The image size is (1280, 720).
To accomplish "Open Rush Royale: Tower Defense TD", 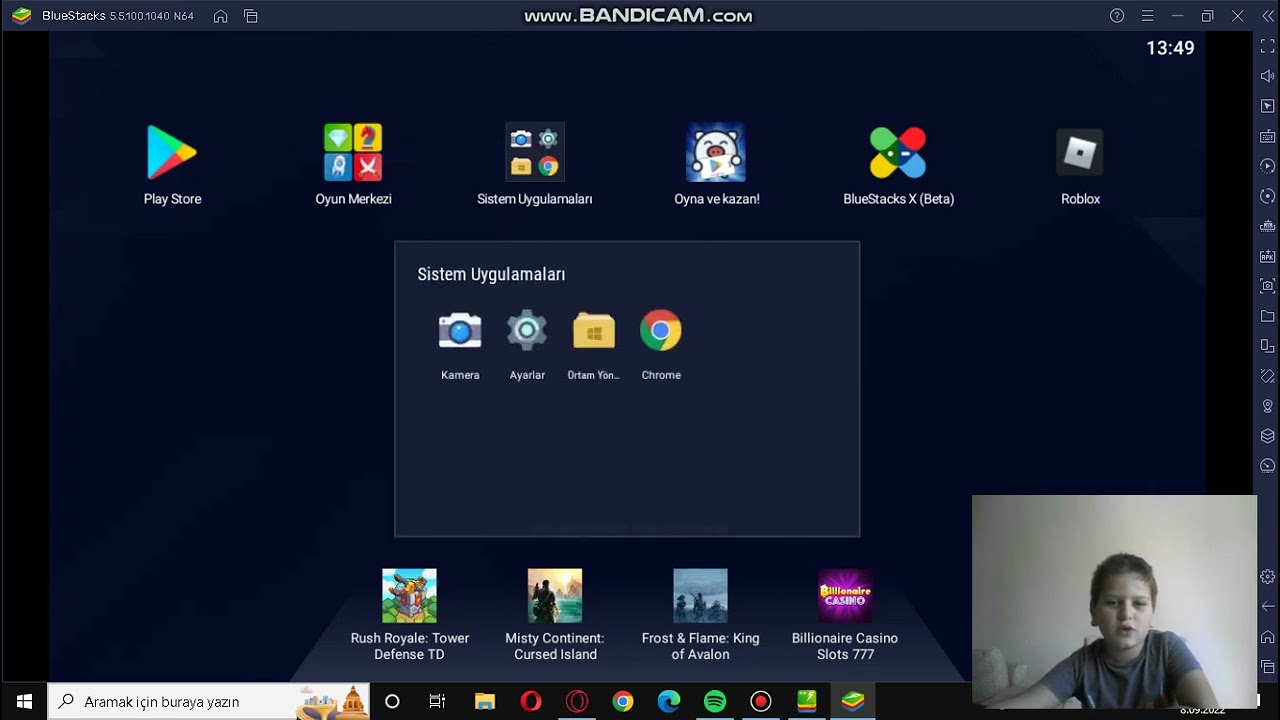I will click(x=409, y=595).
